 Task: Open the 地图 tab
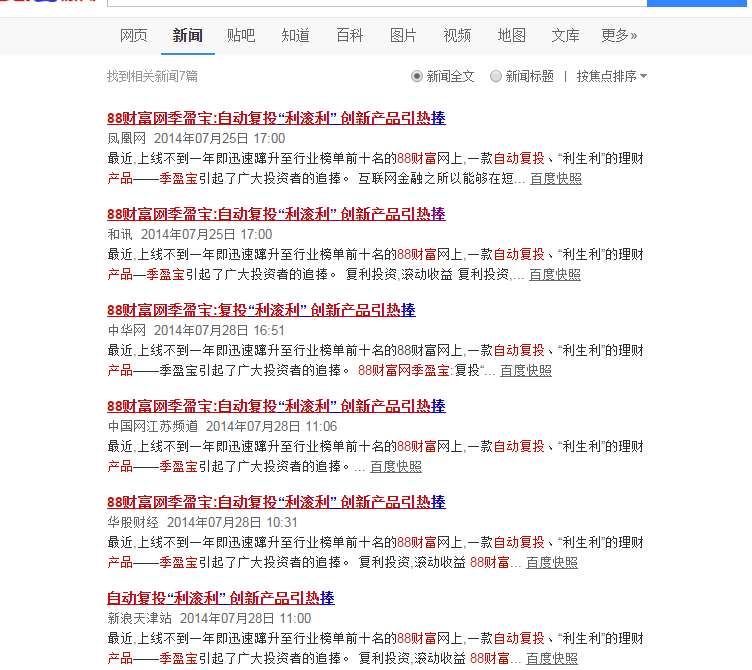(512, 35)
